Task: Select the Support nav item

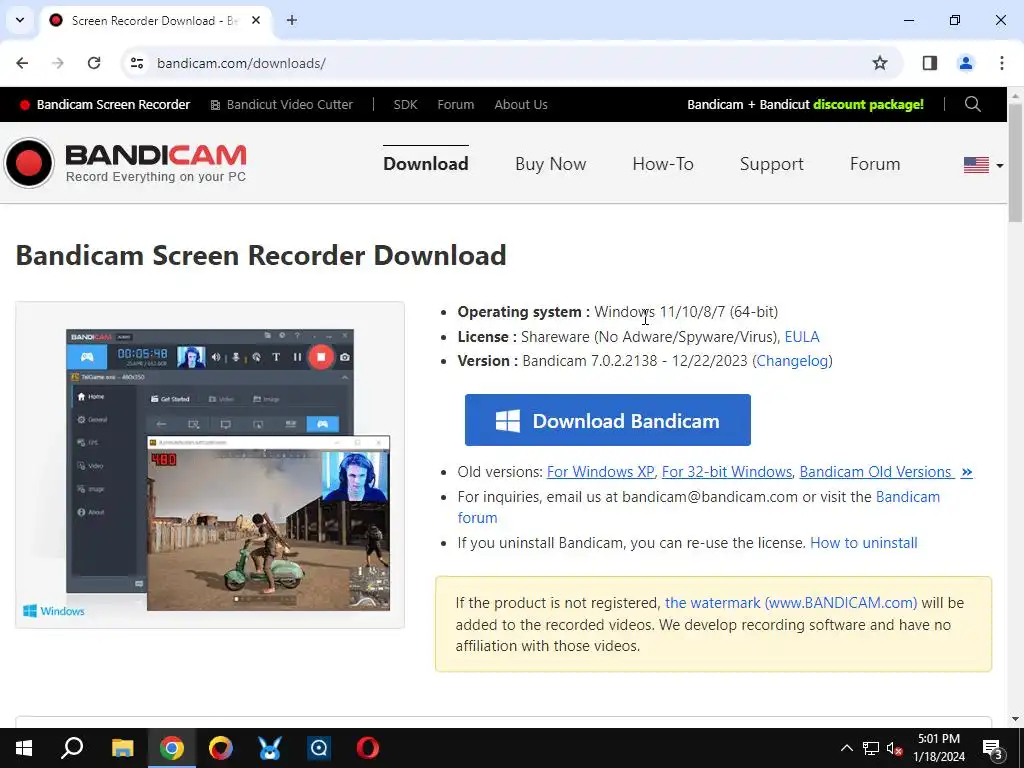Action: pos(771,164)
